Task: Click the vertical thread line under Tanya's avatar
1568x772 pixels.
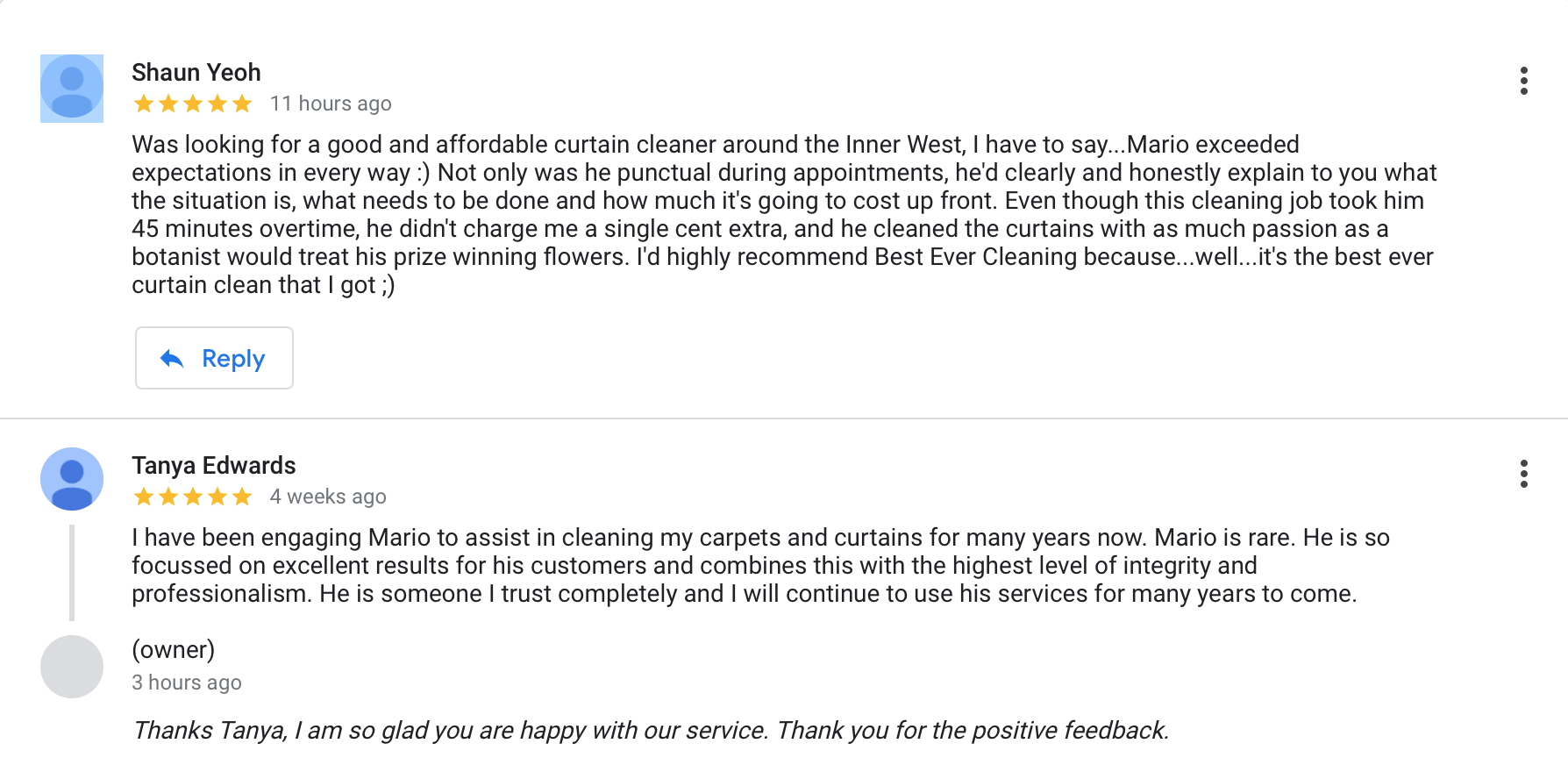Action: 72,572
